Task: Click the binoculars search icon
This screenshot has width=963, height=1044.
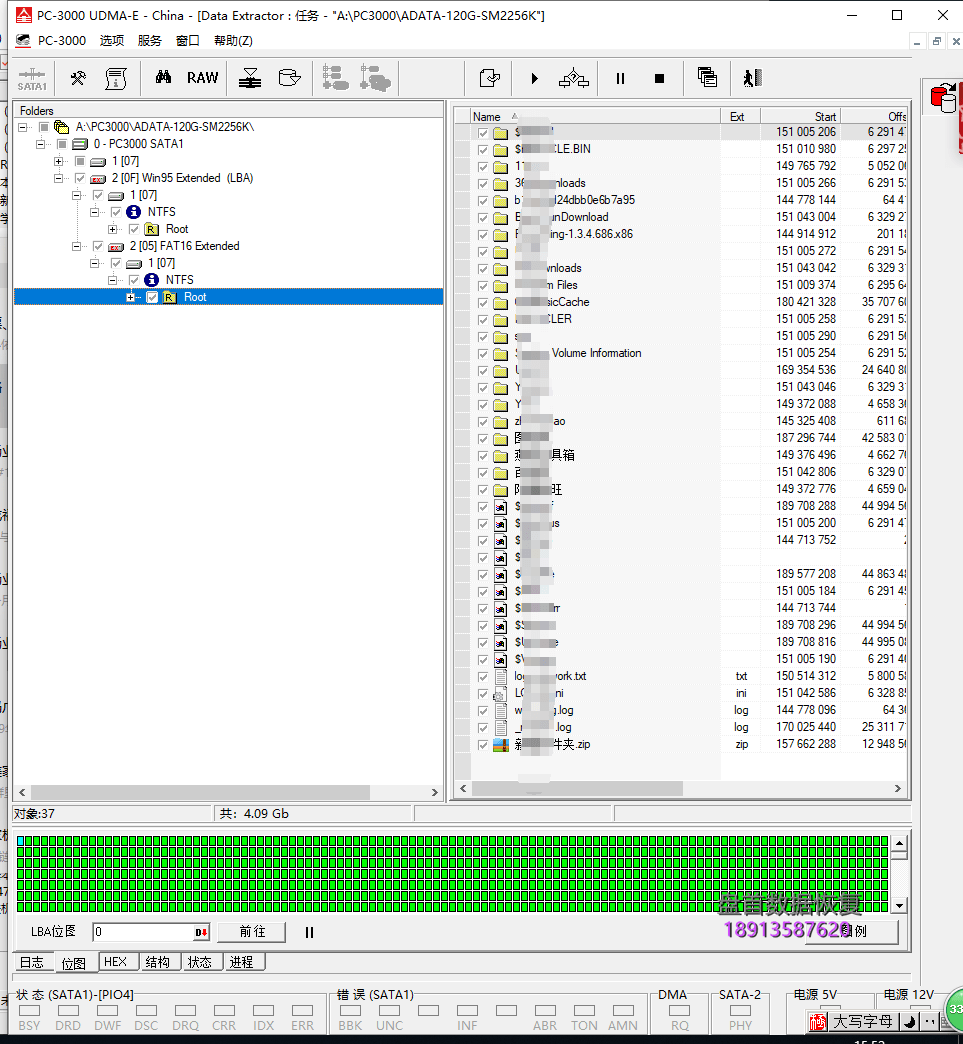Action: click(163, 77)
